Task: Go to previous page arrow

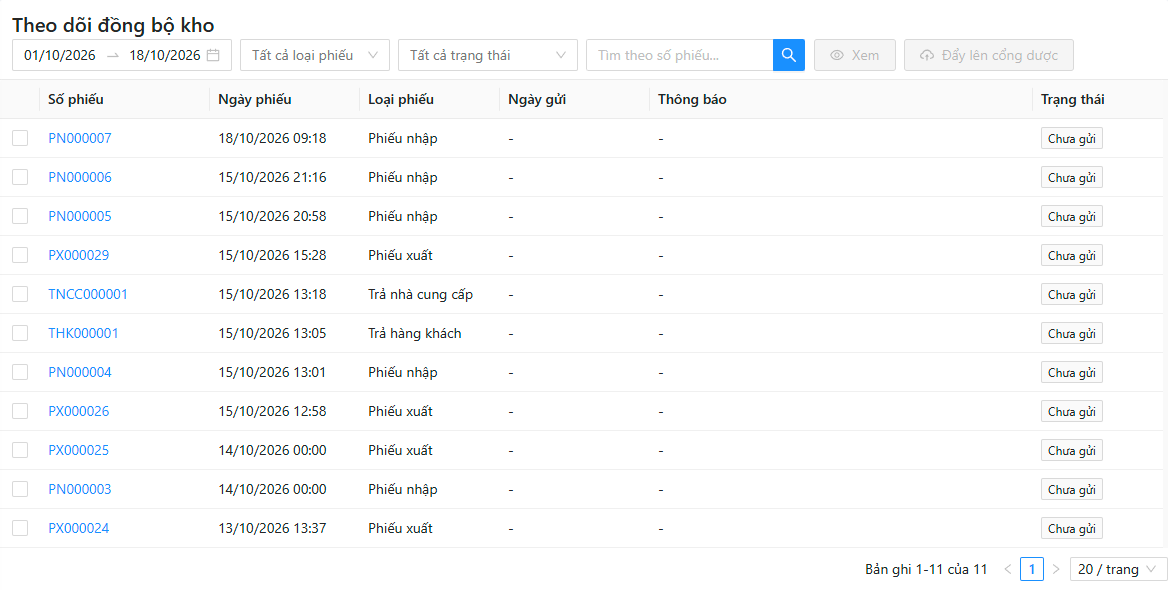Action: pyautogui.click(x=1008, y=569)
